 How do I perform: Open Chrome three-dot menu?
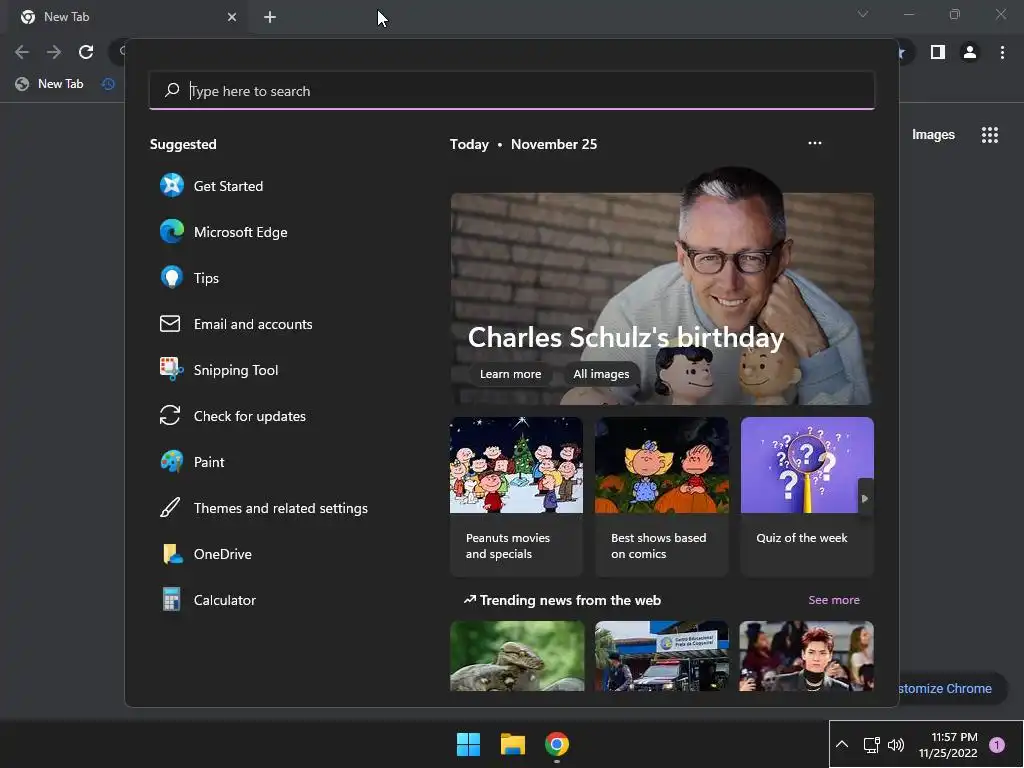point(1002,52)
